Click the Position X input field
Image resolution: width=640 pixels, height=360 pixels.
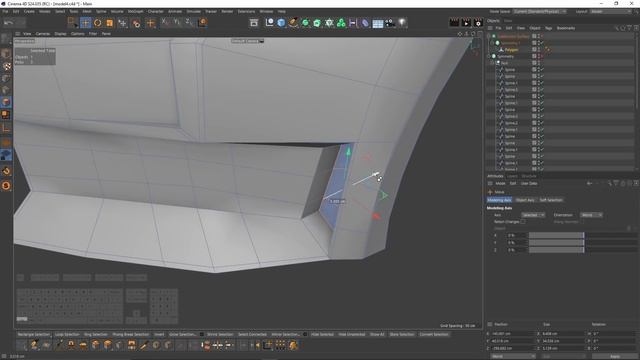(x=512, y=333)
